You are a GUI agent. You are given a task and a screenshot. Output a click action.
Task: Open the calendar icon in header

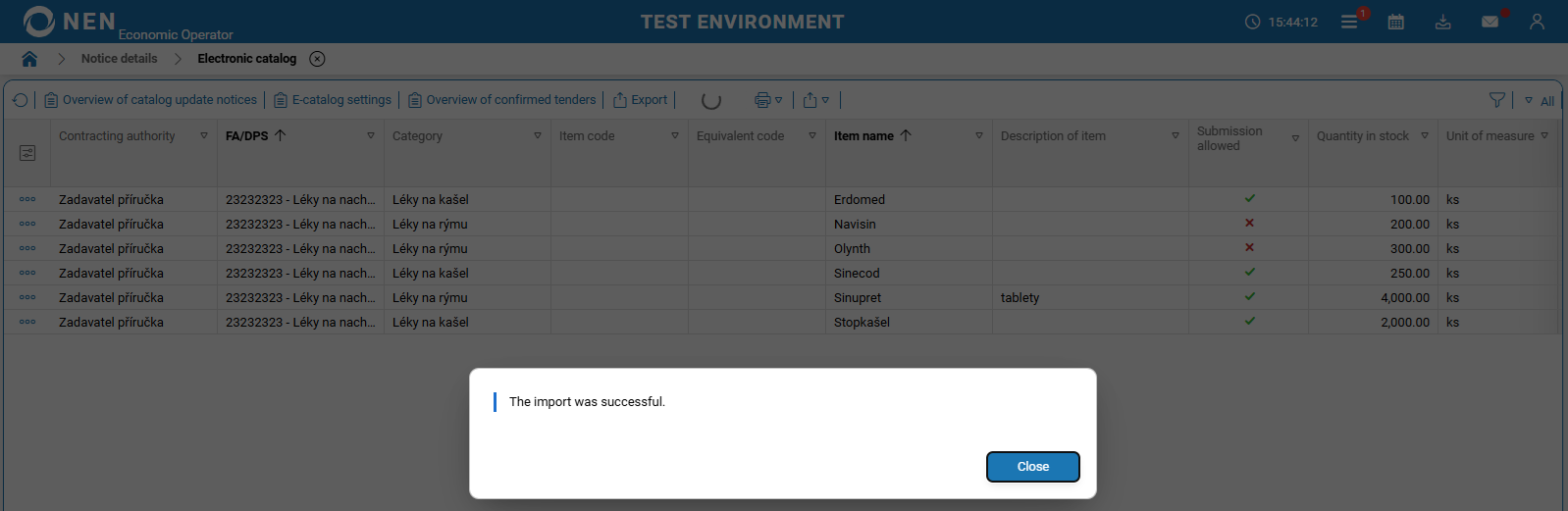tap(1395, 22)
